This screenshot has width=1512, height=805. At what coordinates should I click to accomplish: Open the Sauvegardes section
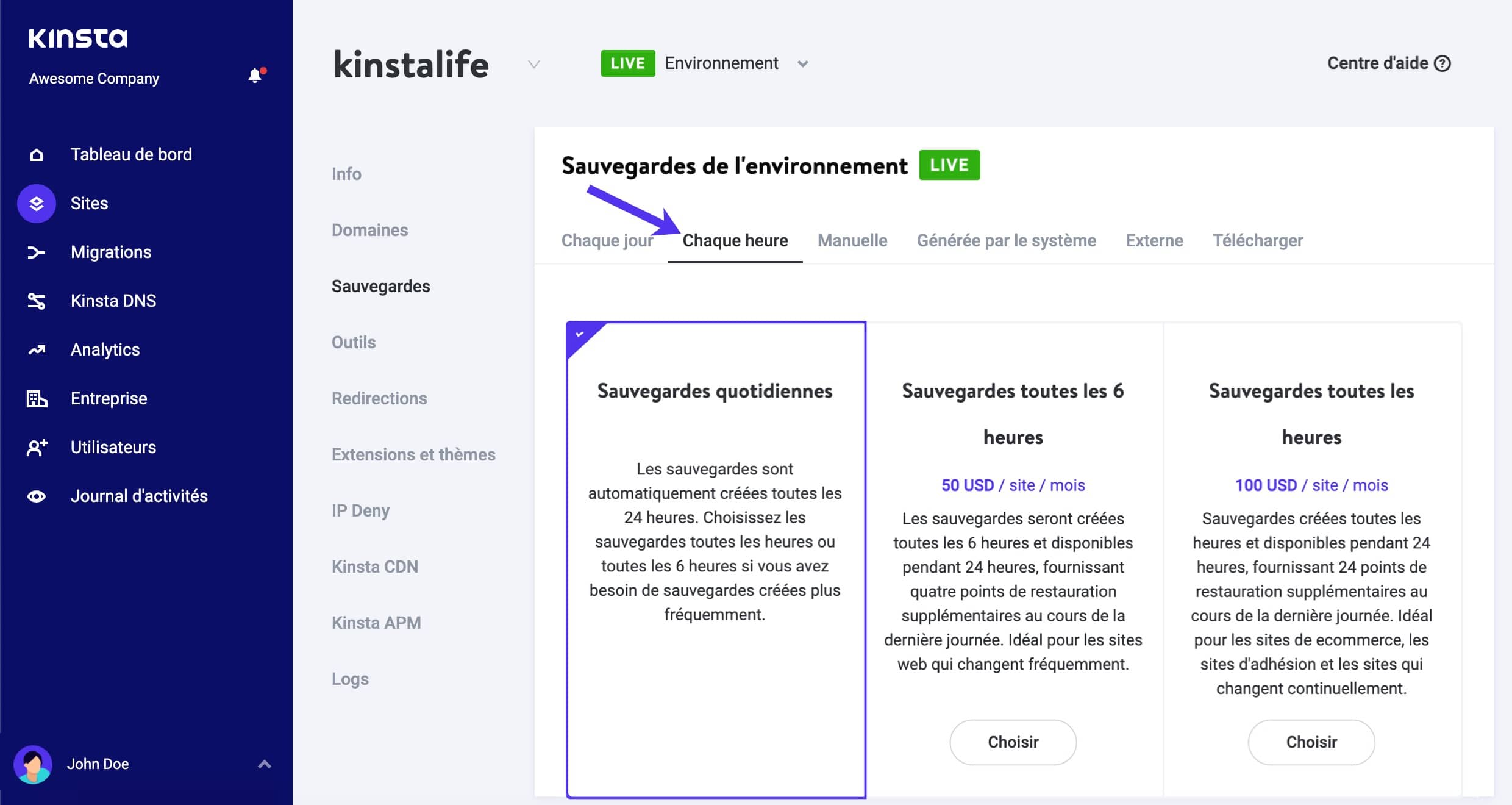click(x=381, y=285)
